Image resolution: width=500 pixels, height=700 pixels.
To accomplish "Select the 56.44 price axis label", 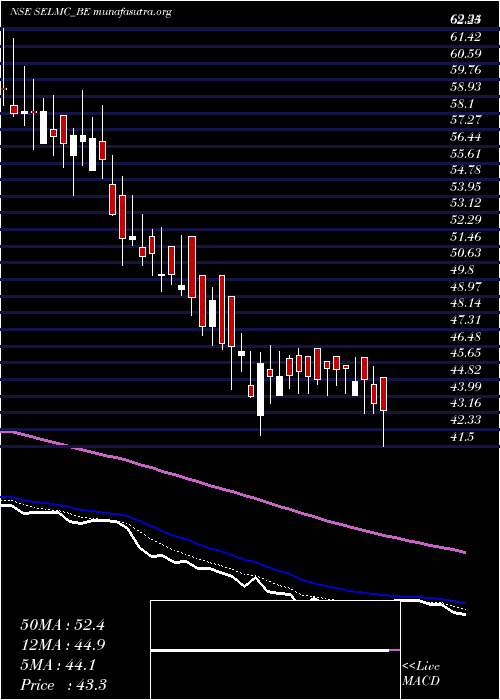I will tap(466, 137).
